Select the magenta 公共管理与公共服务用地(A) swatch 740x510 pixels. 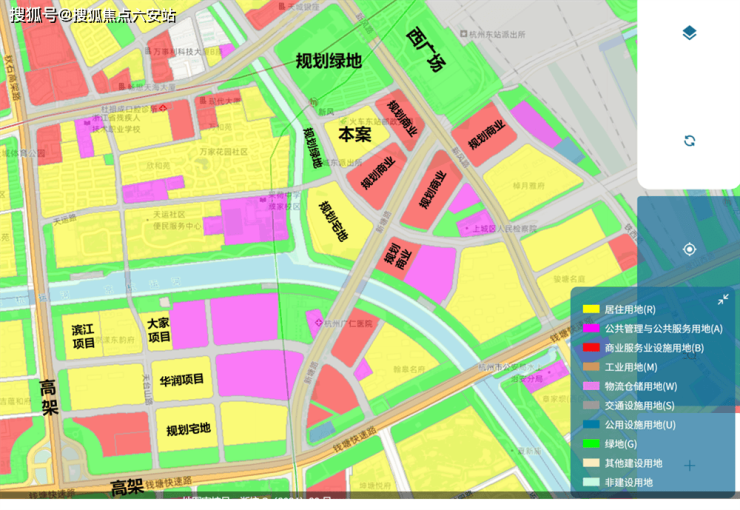pos(591,328)
